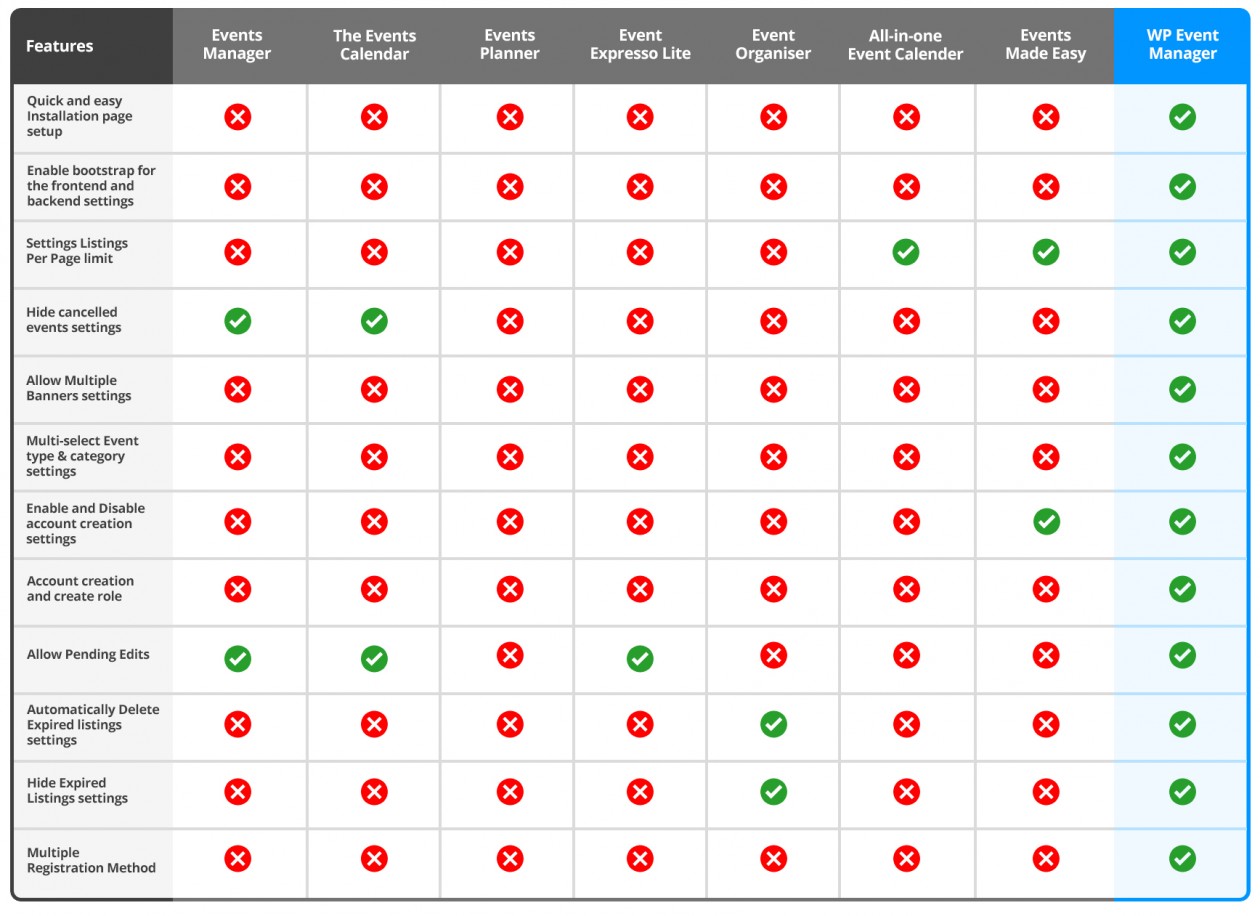Click the Features header cell
This screenshot has width=1260, height=916.
point(92,46)
